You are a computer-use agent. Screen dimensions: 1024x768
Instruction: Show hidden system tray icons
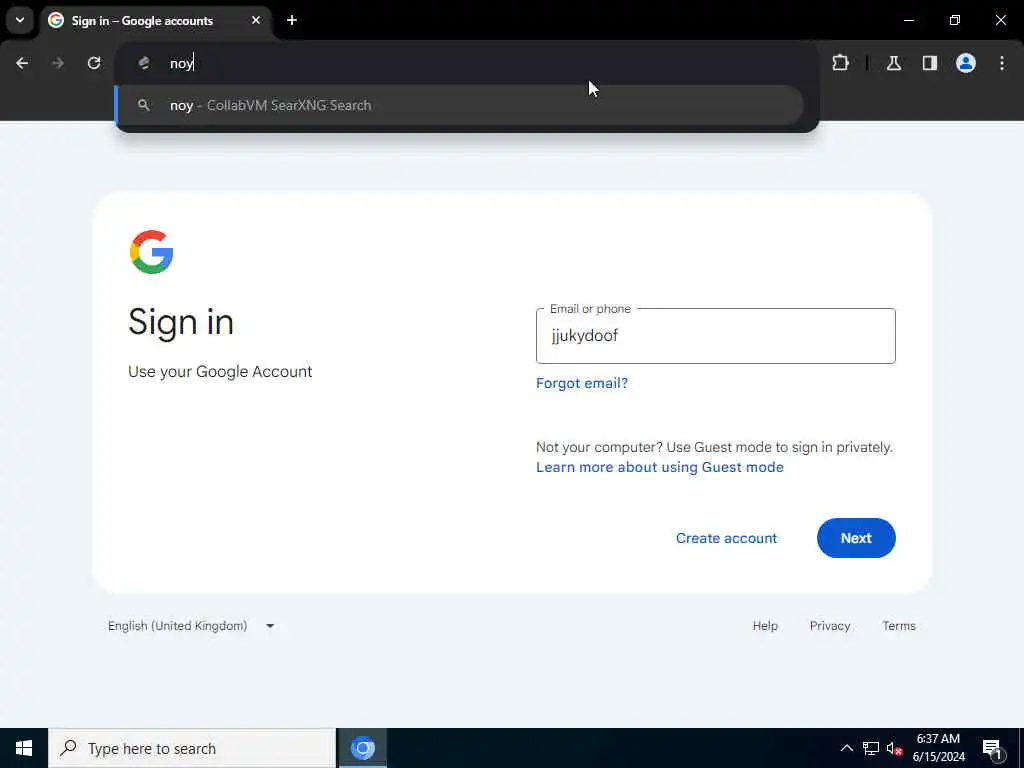point(846,748)
